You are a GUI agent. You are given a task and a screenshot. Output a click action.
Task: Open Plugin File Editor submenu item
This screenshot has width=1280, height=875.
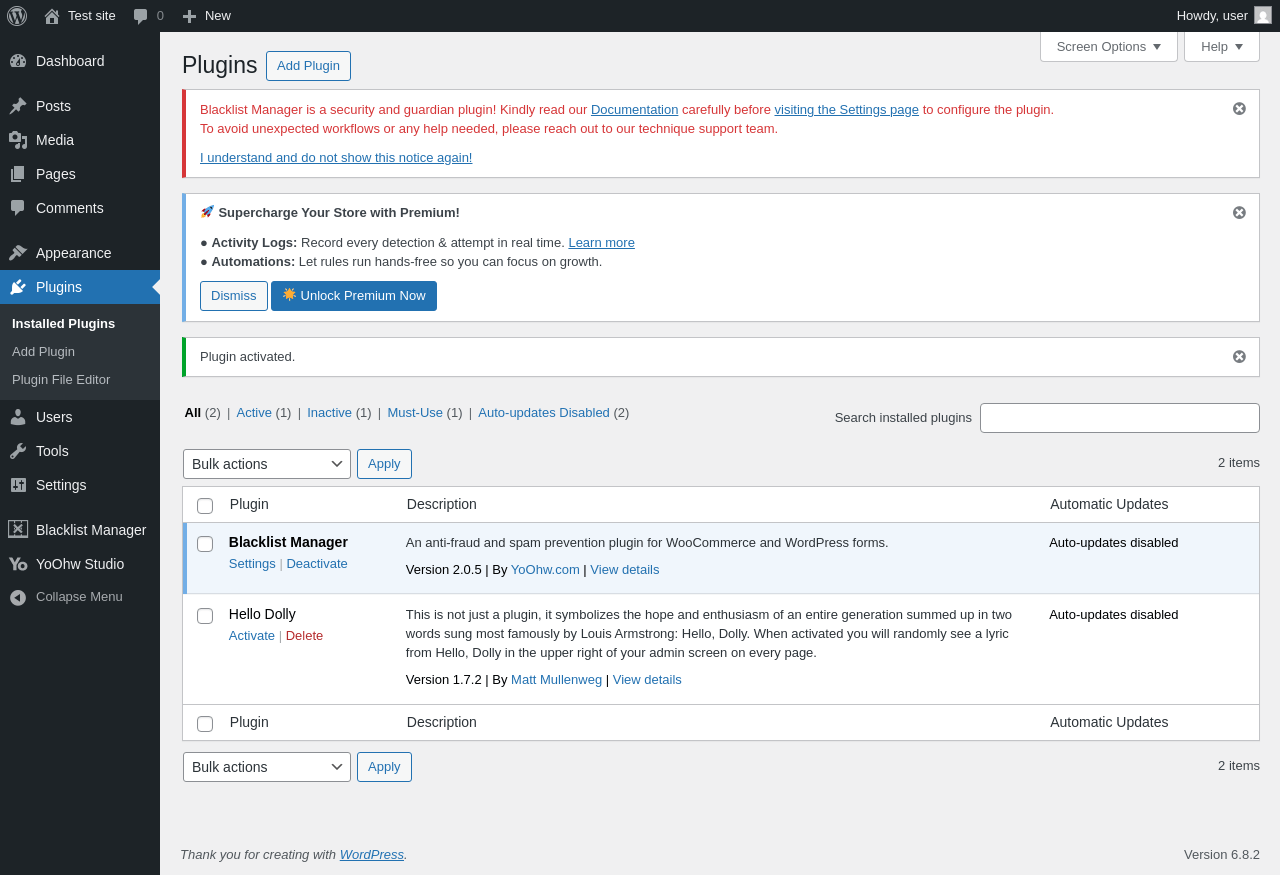pos(61,380)
